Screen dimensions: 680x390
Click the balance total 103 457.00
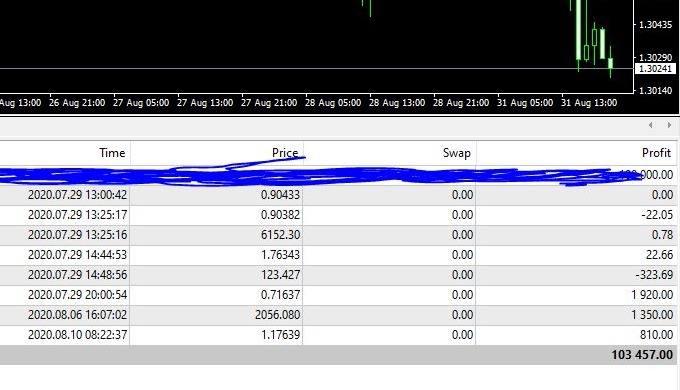(x=642, y=355)
